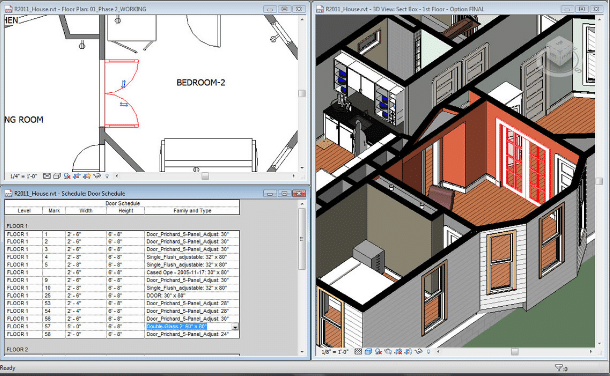Screen dimensions: 610x376
Task: Select the DOOR: 30" x 80" type cell
Action: pyautogui.click(x=192, y=296)
